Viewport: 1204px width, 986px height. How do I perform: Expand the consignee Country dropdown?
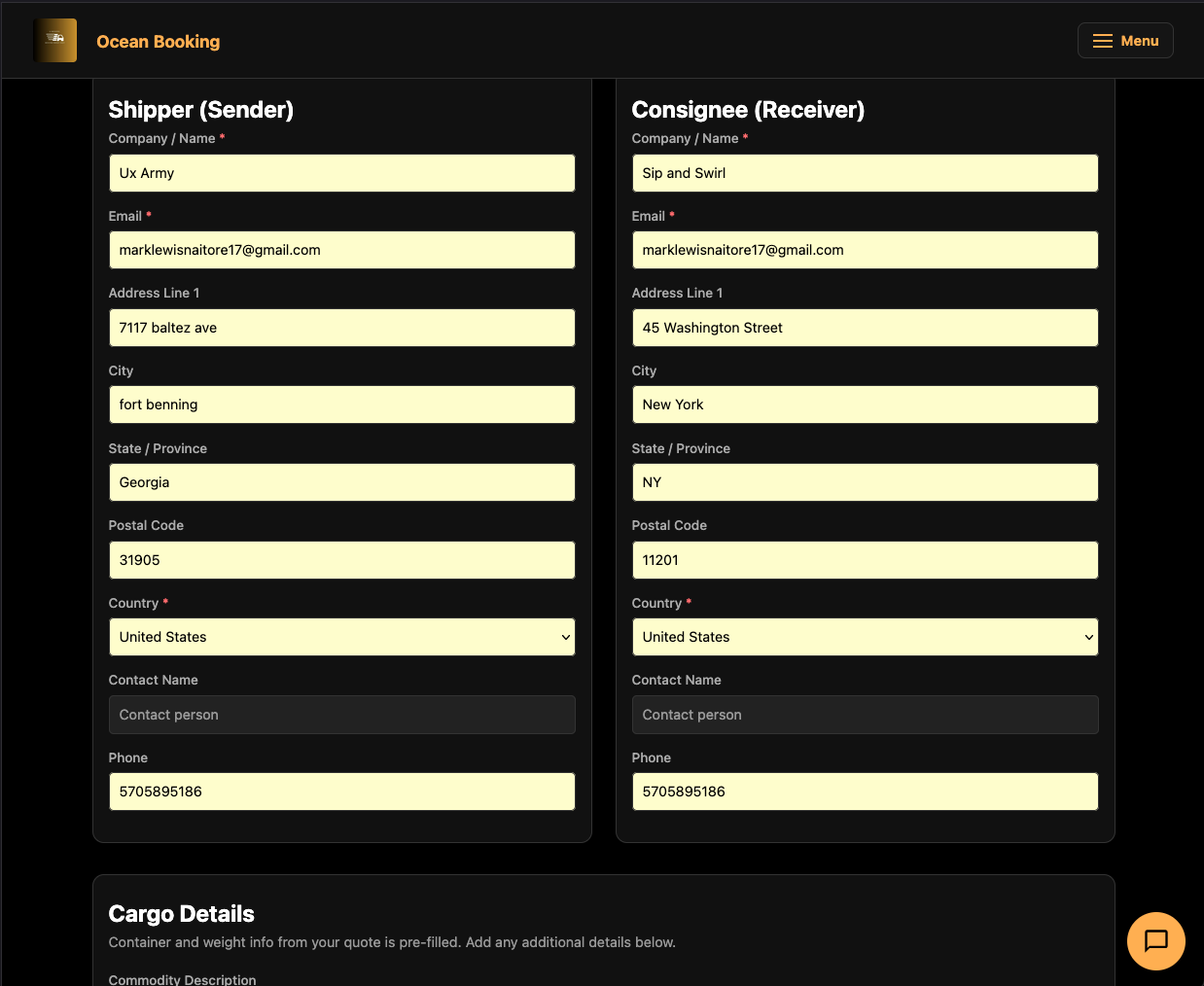pyautogui.click(x=865, y=636)
